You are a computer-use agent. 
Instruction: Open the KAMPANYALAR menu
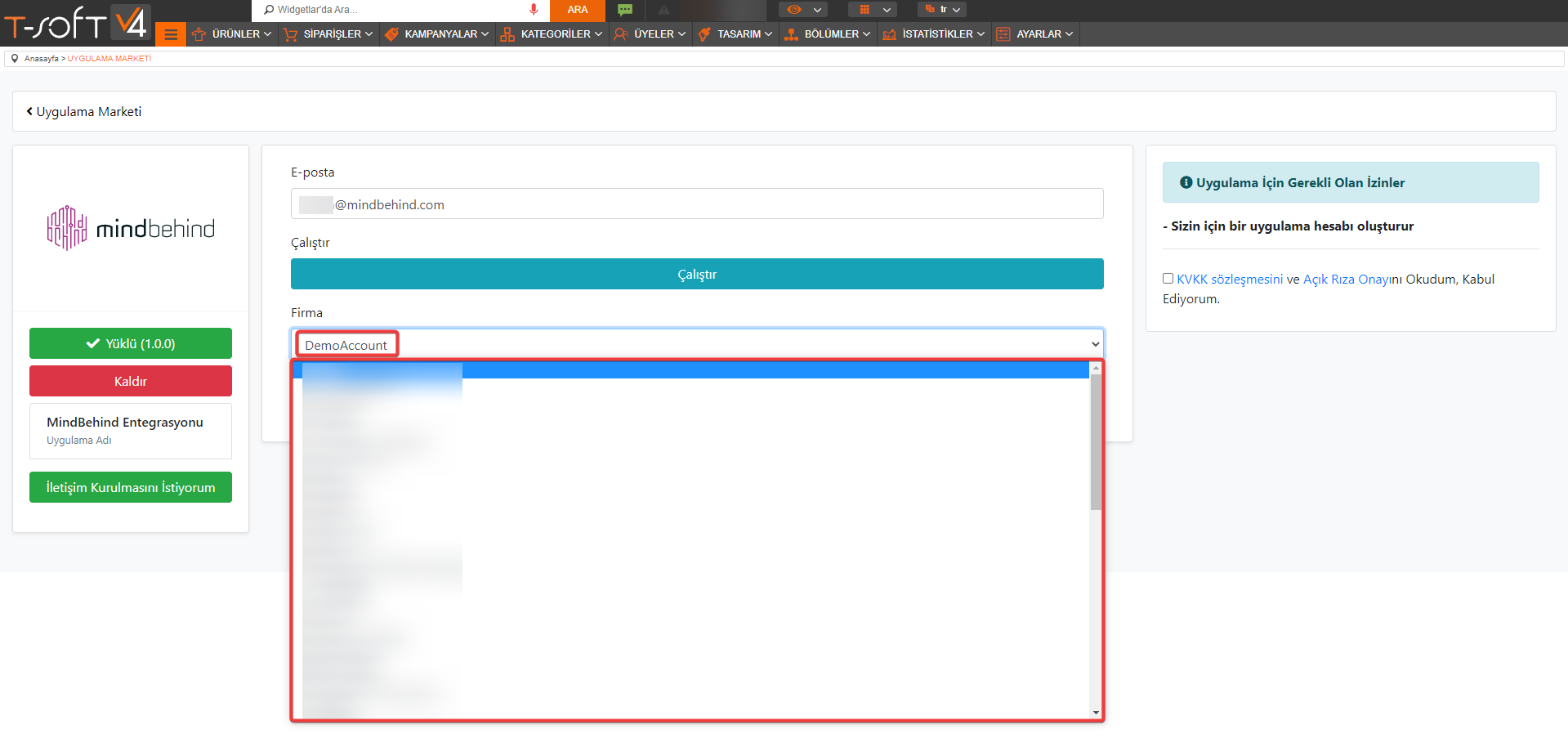pos(437,34)
